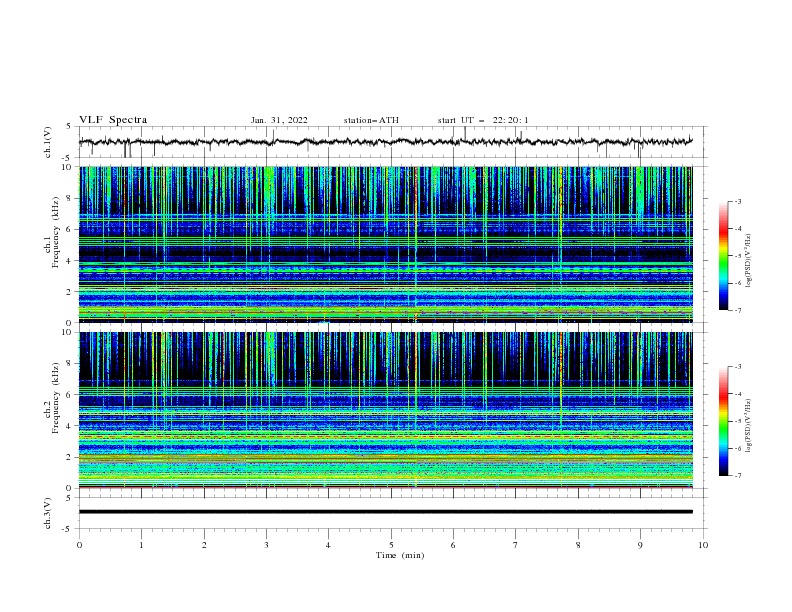Click the "VLF Spectra" plot title
The height and width of the screenshot is (612, 792).
click(x=113, y=120)
